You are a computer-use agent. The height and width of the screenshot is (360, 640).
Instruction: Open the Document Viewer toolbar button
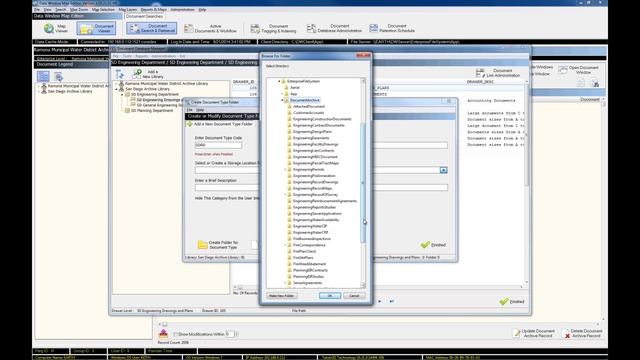[x=96, y=29]
